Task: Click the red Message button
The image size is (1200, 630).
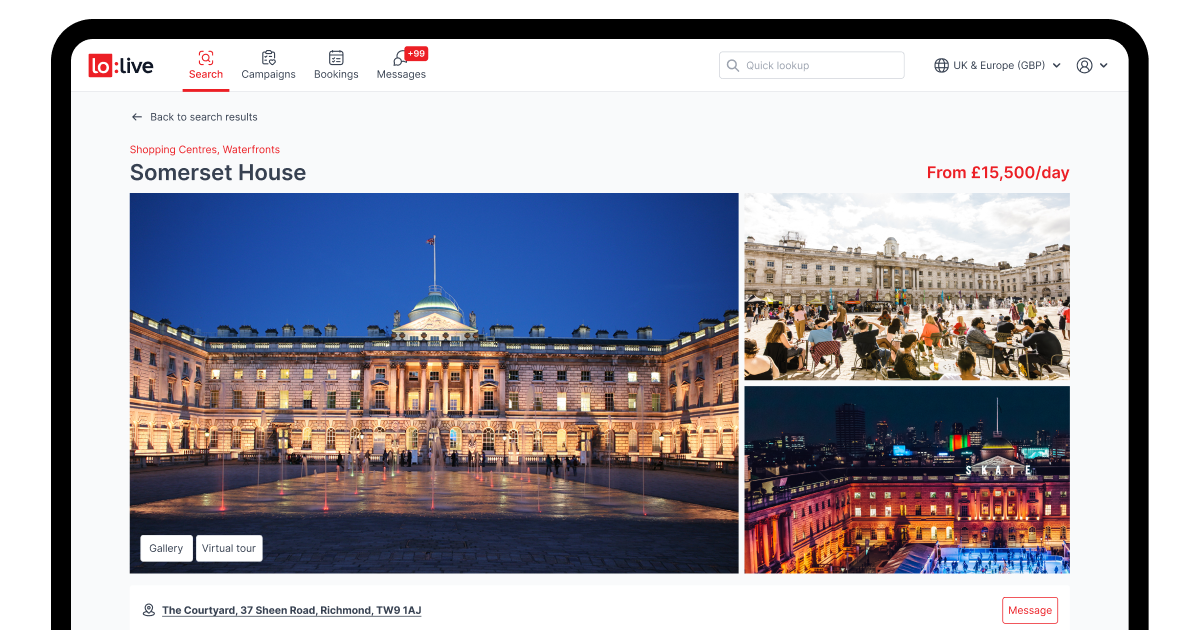Action: coord(1030,610)
